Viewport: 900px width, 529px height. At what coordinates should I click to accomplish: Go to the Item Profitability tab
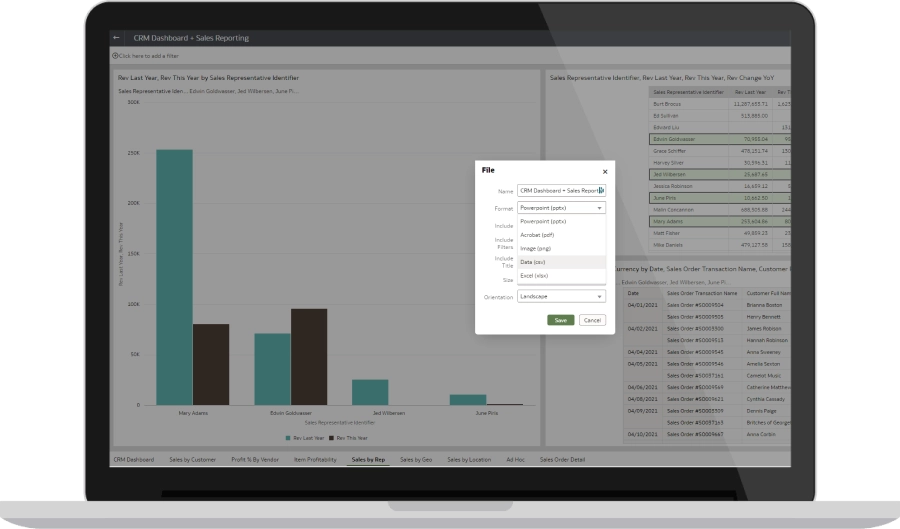314,460
